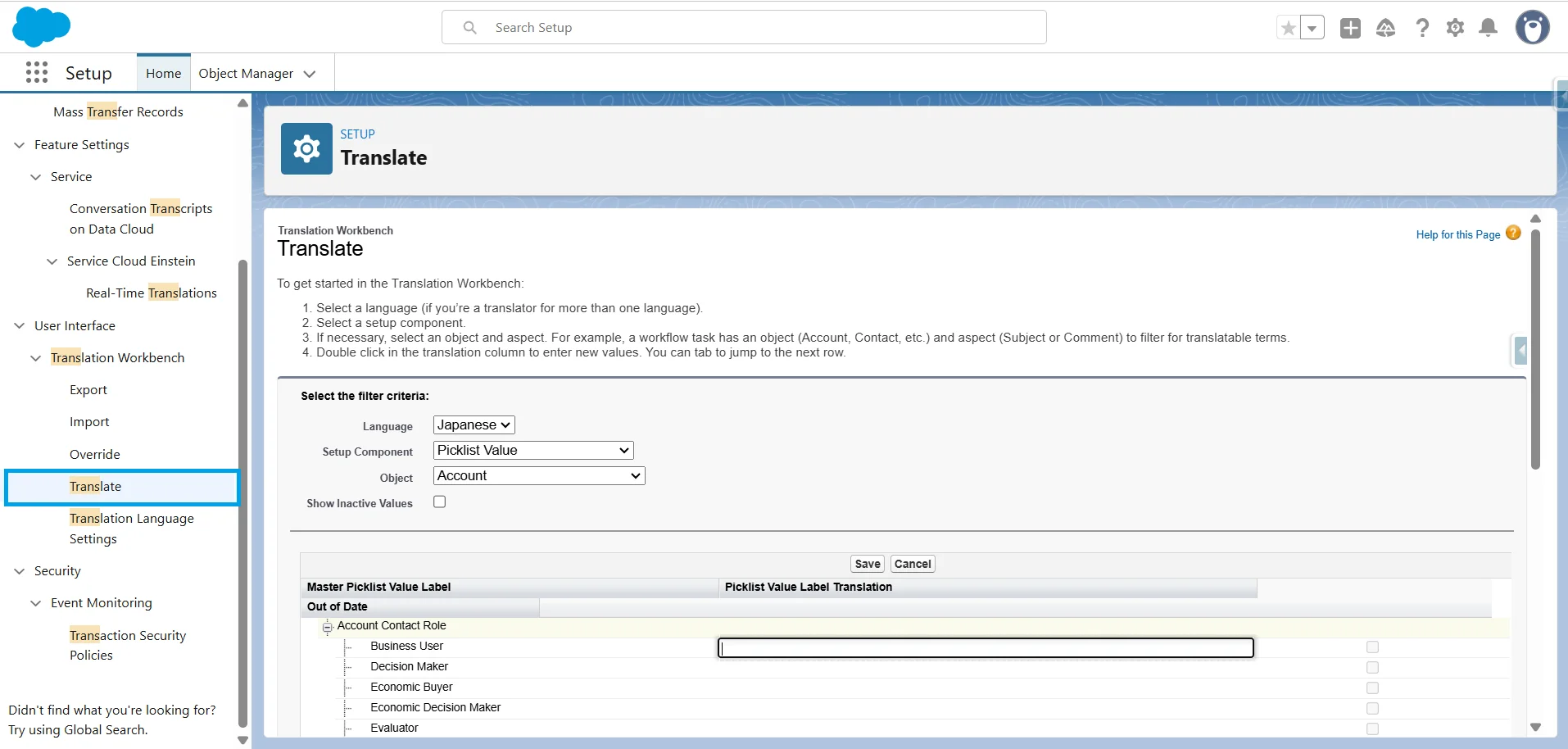Open the side panel collapse arrow handle
This screenshot has height=749, width=1568.
tap(1520, 351)
